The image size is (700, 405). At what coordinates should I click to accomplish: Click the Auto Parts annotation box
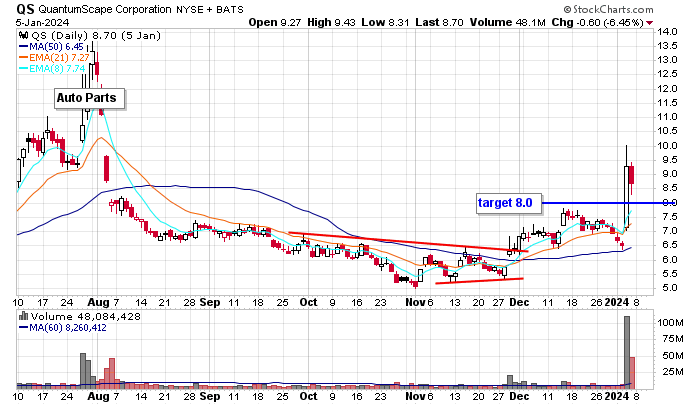point(89,98)
